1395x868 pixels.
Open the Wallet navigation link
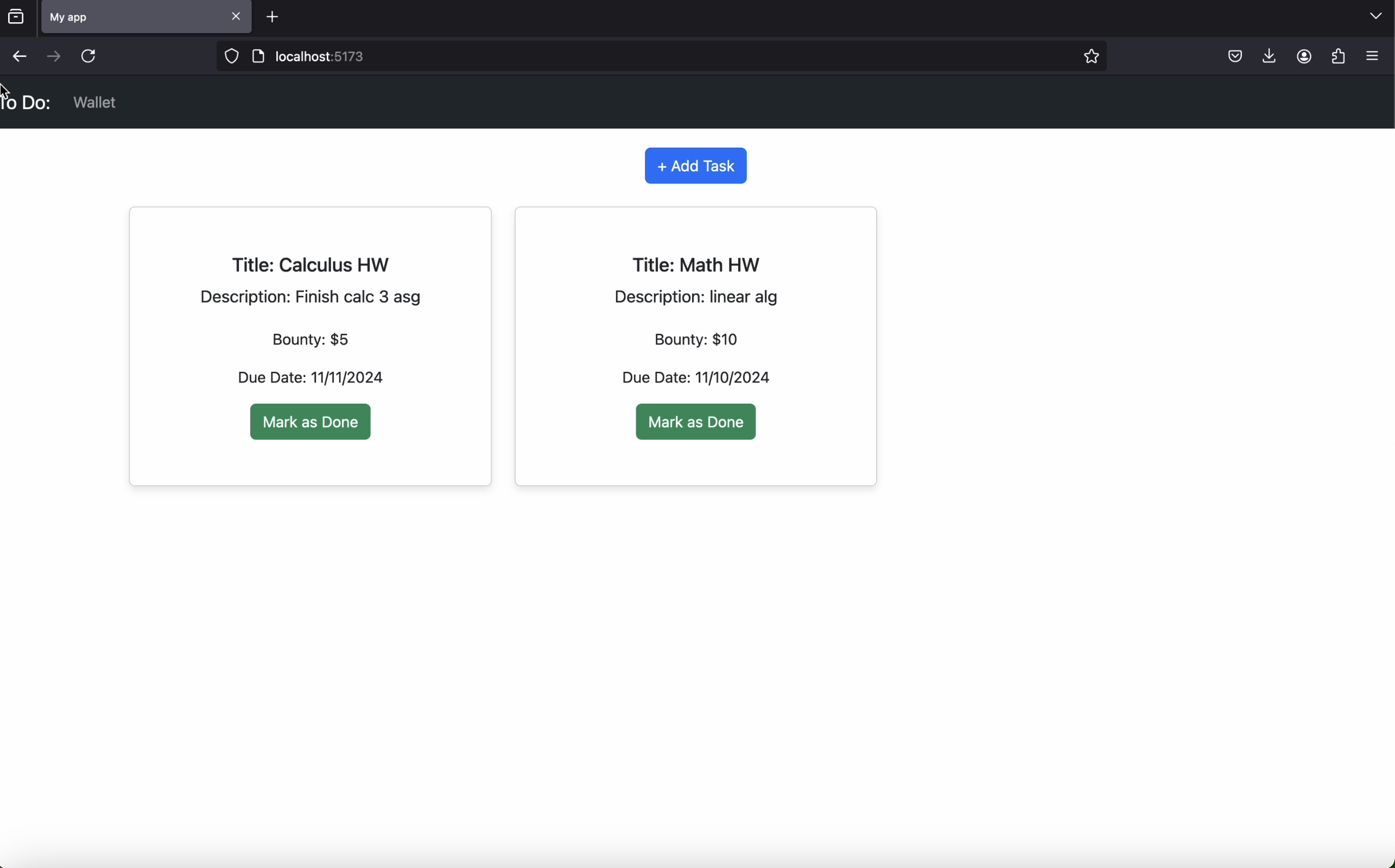tap(95, 103)
